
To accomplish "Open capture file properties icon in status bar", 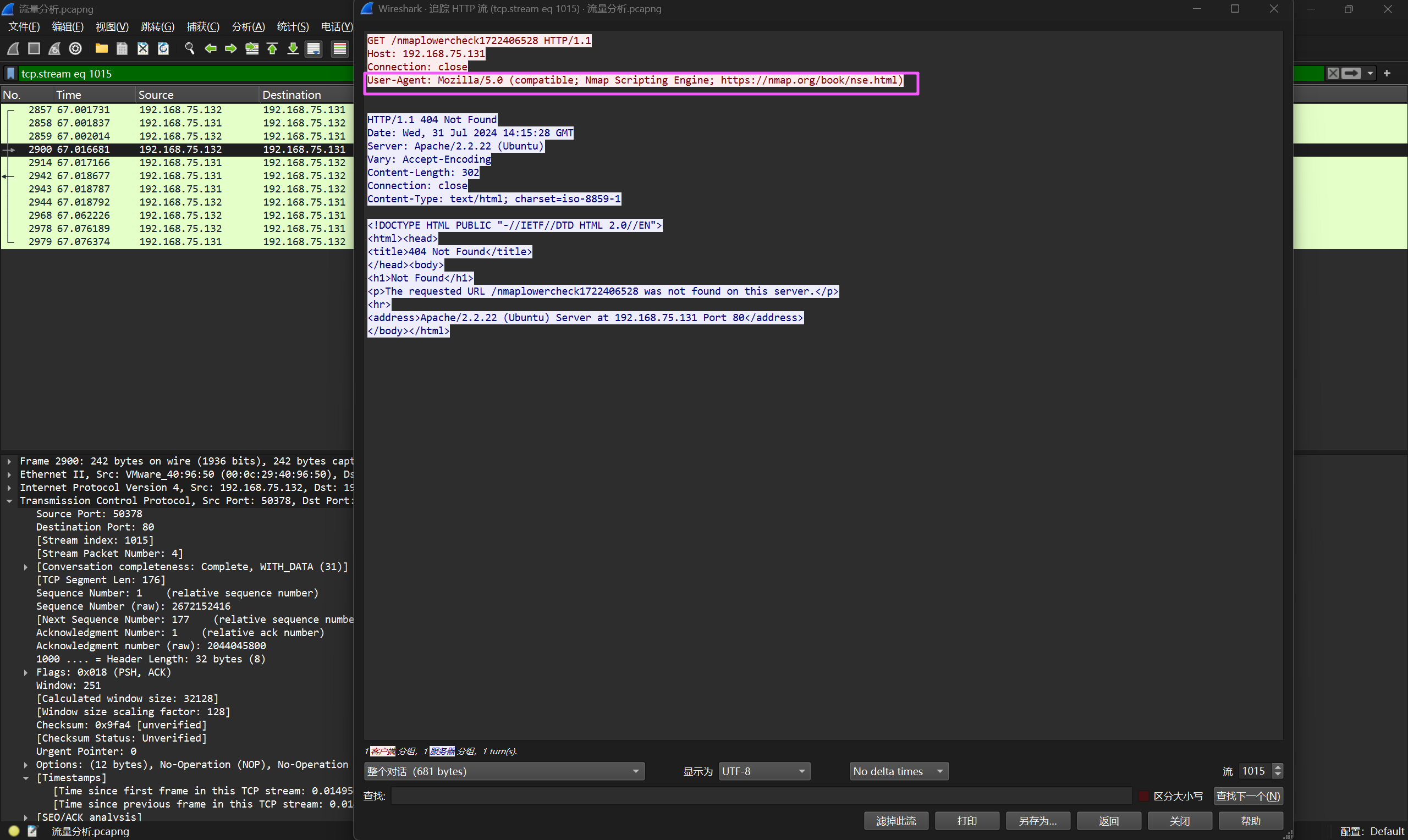I will (32, 831).
